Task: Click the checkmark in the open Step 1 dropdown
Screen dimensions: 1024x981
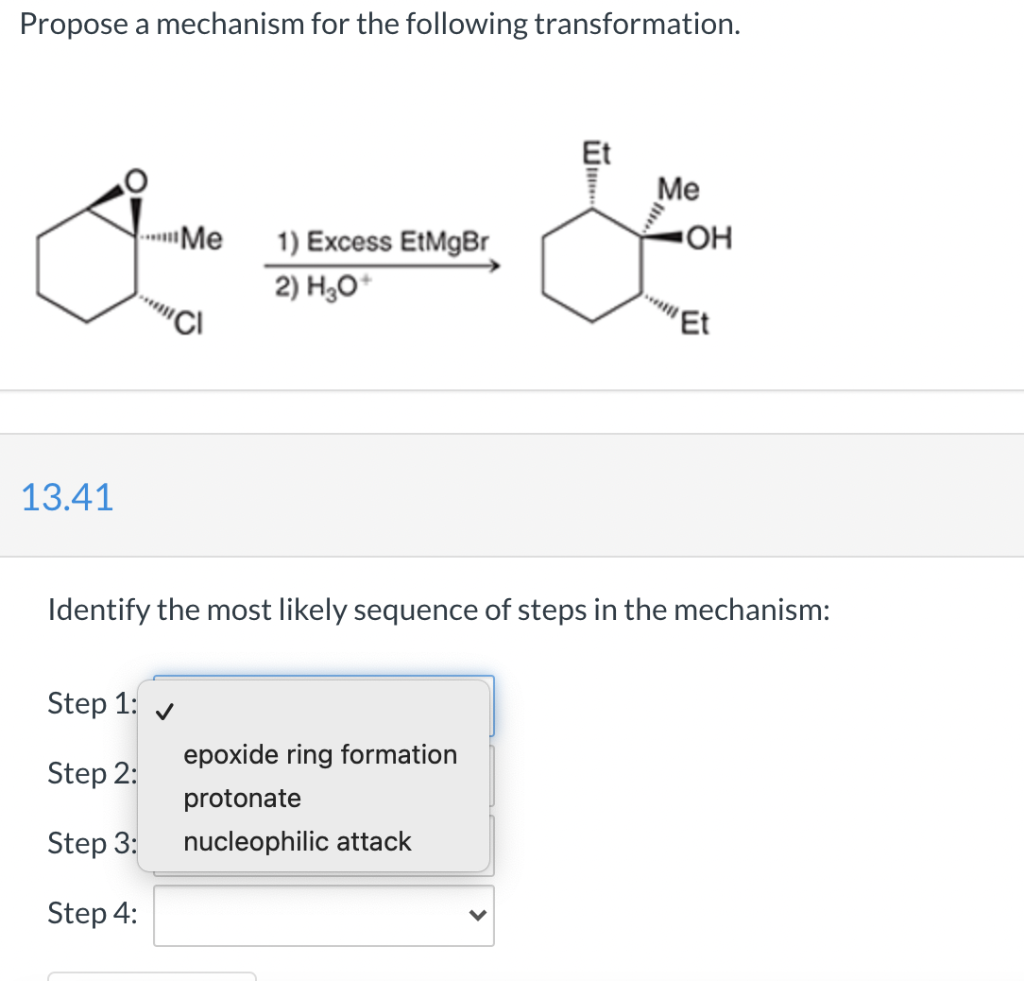Action: [x=165, y=710]
